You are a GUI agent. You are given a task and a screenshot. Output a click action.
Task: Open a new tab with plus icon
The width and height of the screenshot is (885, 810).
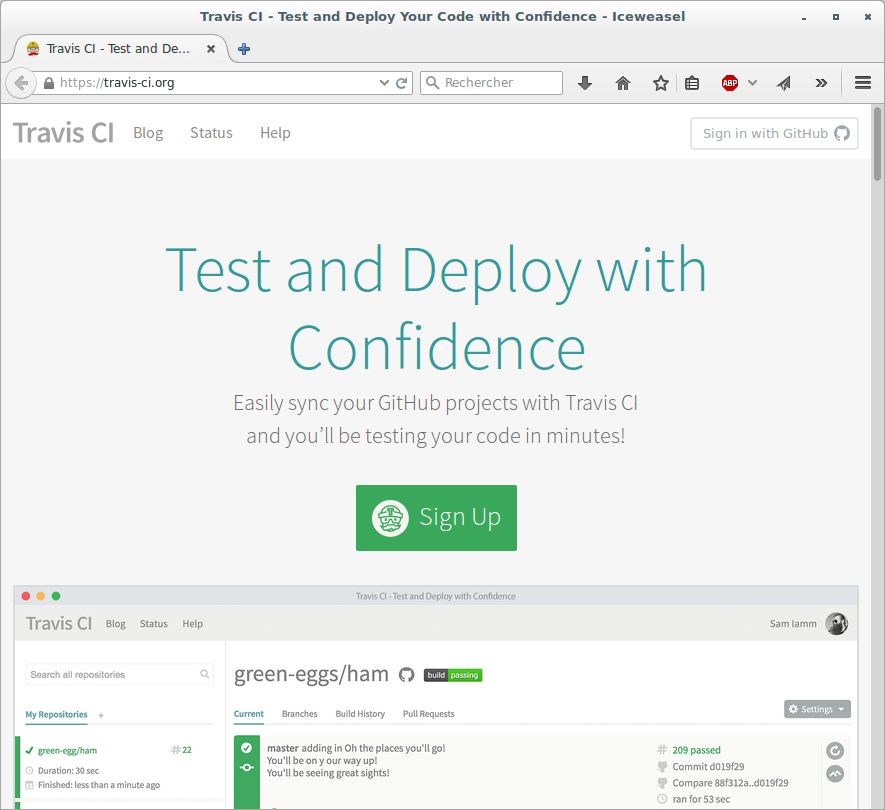click(x=244, y=49)
